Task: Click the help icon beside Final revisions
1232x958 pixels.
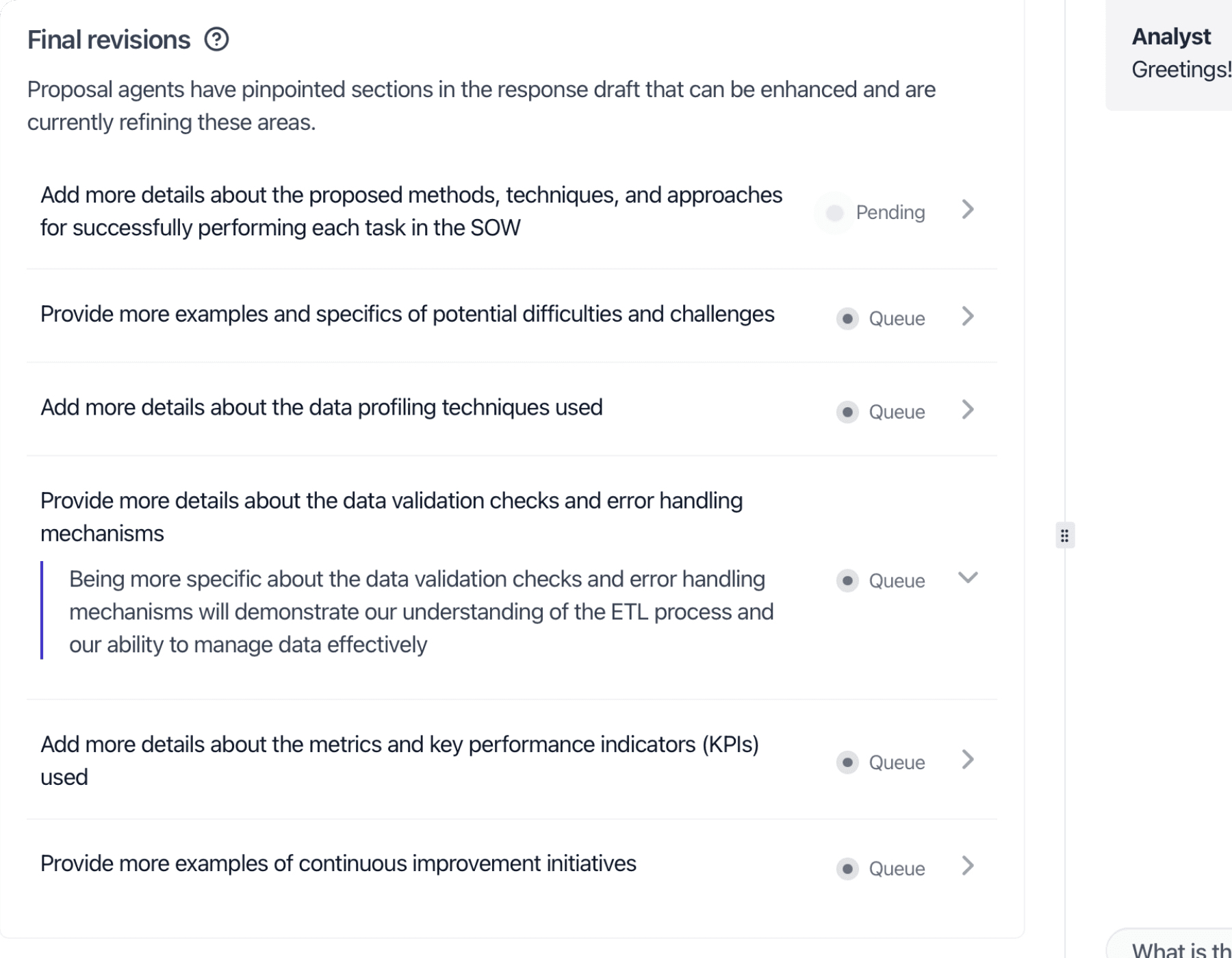Action: (x=216, y=40)
